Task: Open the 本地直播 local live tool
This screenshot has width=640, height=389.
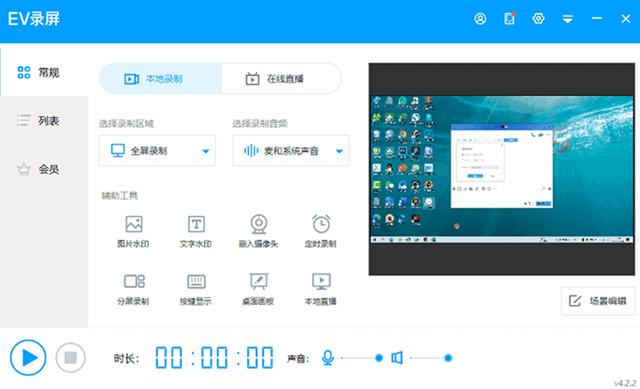Action: [321, 289]
